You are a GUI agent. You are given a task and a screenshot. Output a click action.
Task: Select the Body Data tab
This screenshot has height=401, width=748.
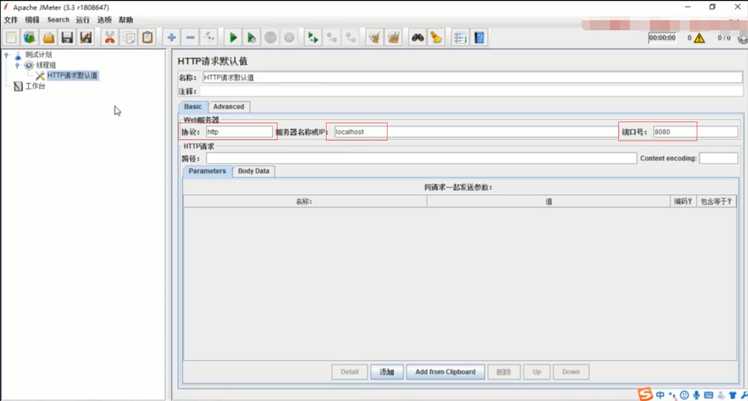pyautogui.click(x=253, y=171)
